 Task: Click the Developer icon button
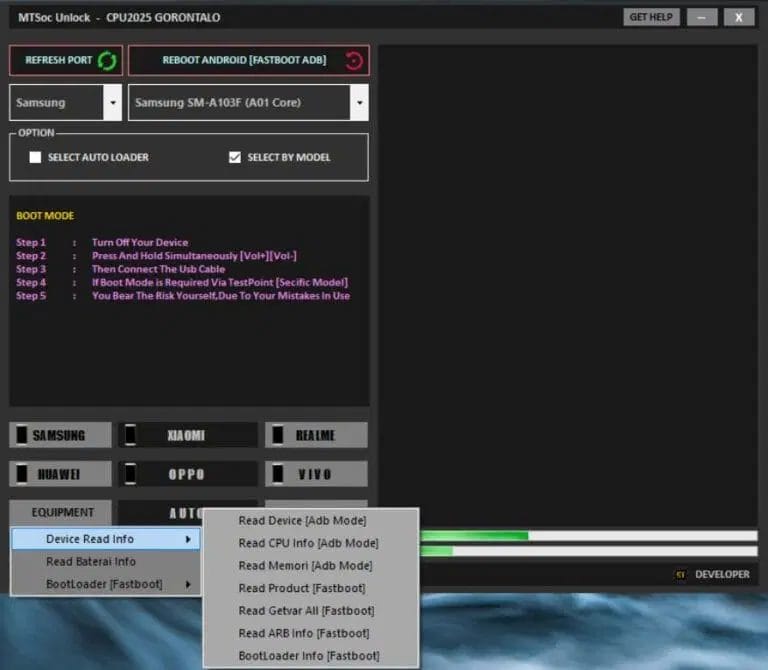(x=681, y=574)
